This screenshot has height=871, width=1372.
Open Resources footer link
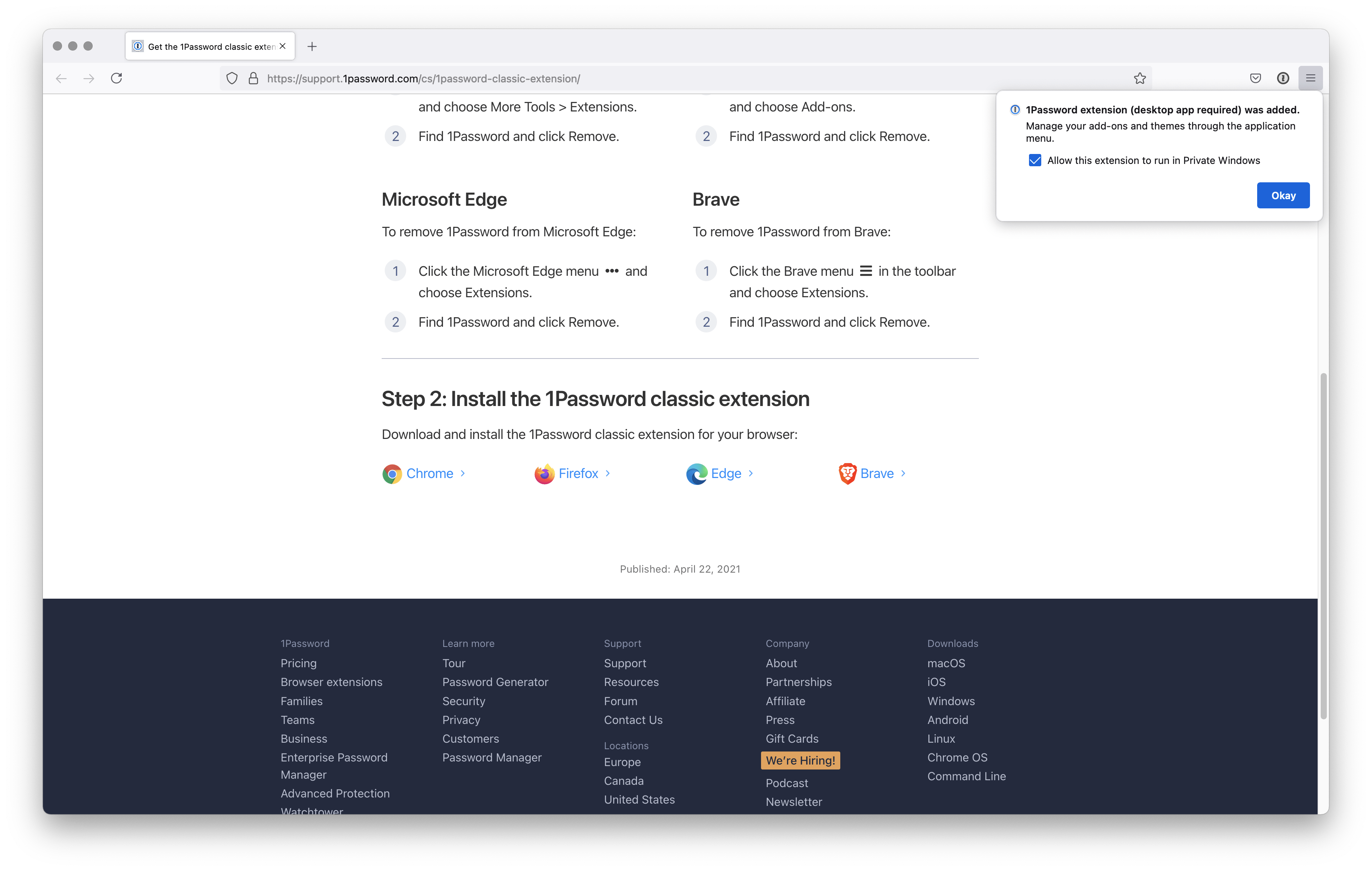click(x=631, y=682)
